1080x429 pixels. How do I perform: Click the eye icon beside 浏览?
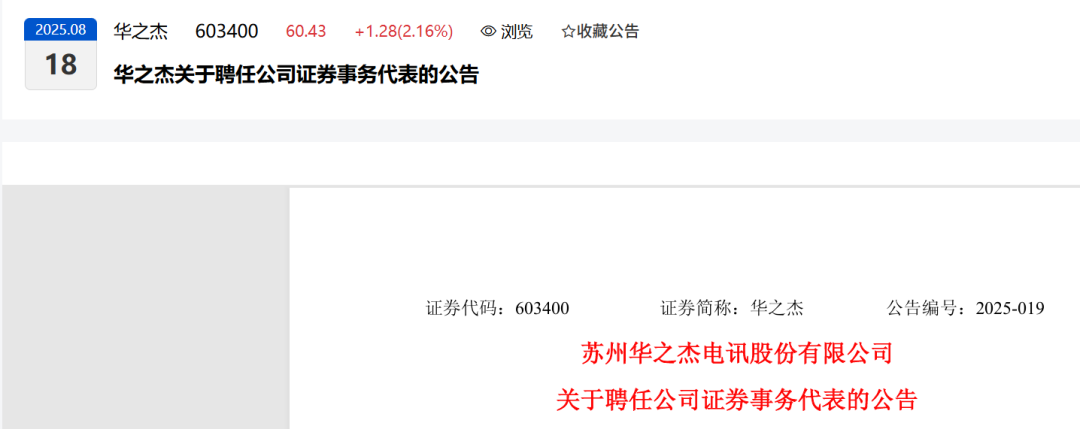[488, 31]
